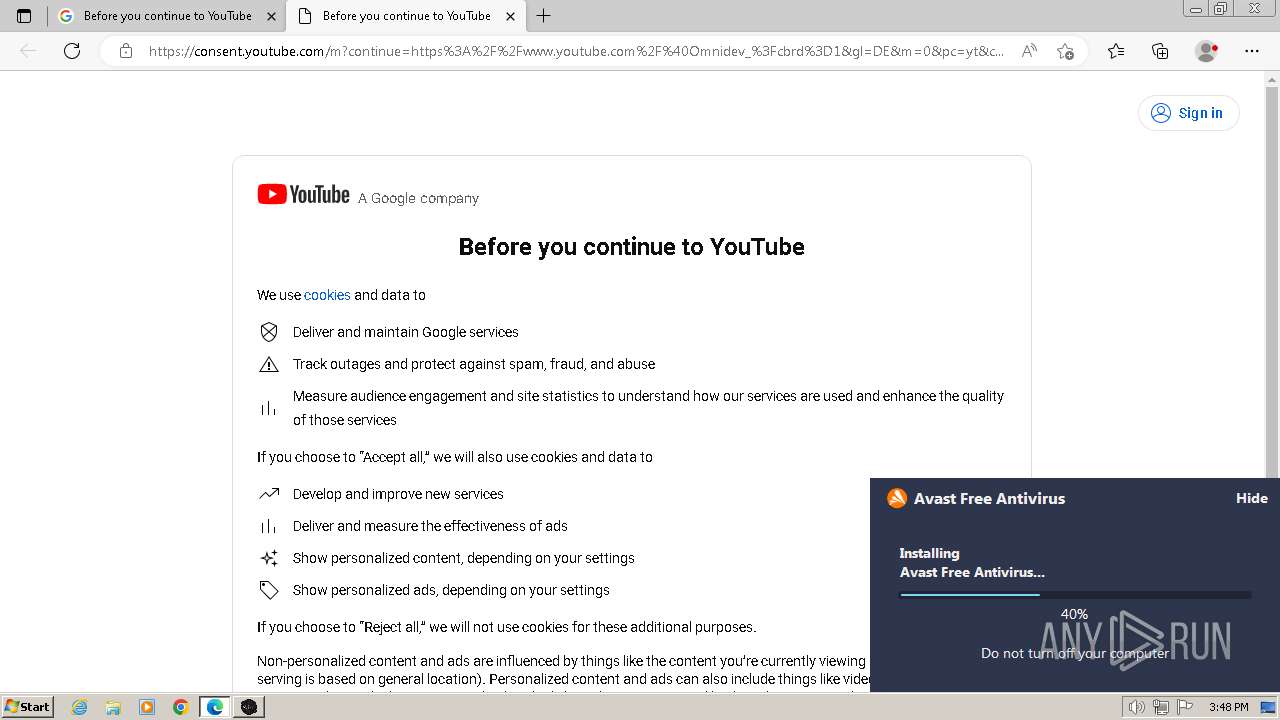Click bar chart icon beside Deliver and measure ads

click(x=269, y=526)
